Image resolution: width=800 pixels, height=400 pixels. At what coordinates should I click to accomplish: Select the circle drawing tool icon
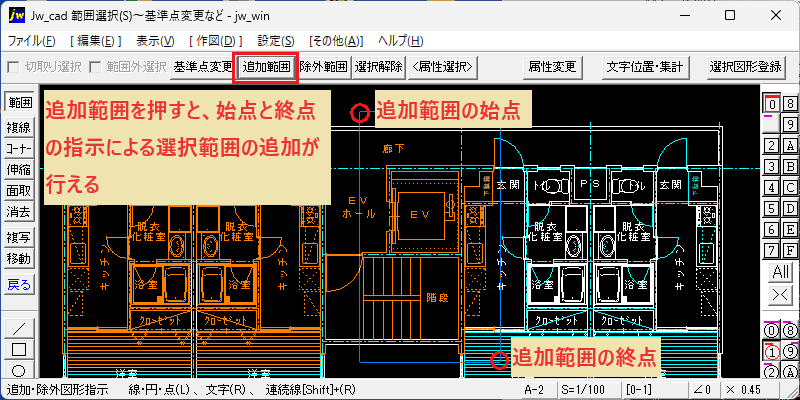[19, 370]
